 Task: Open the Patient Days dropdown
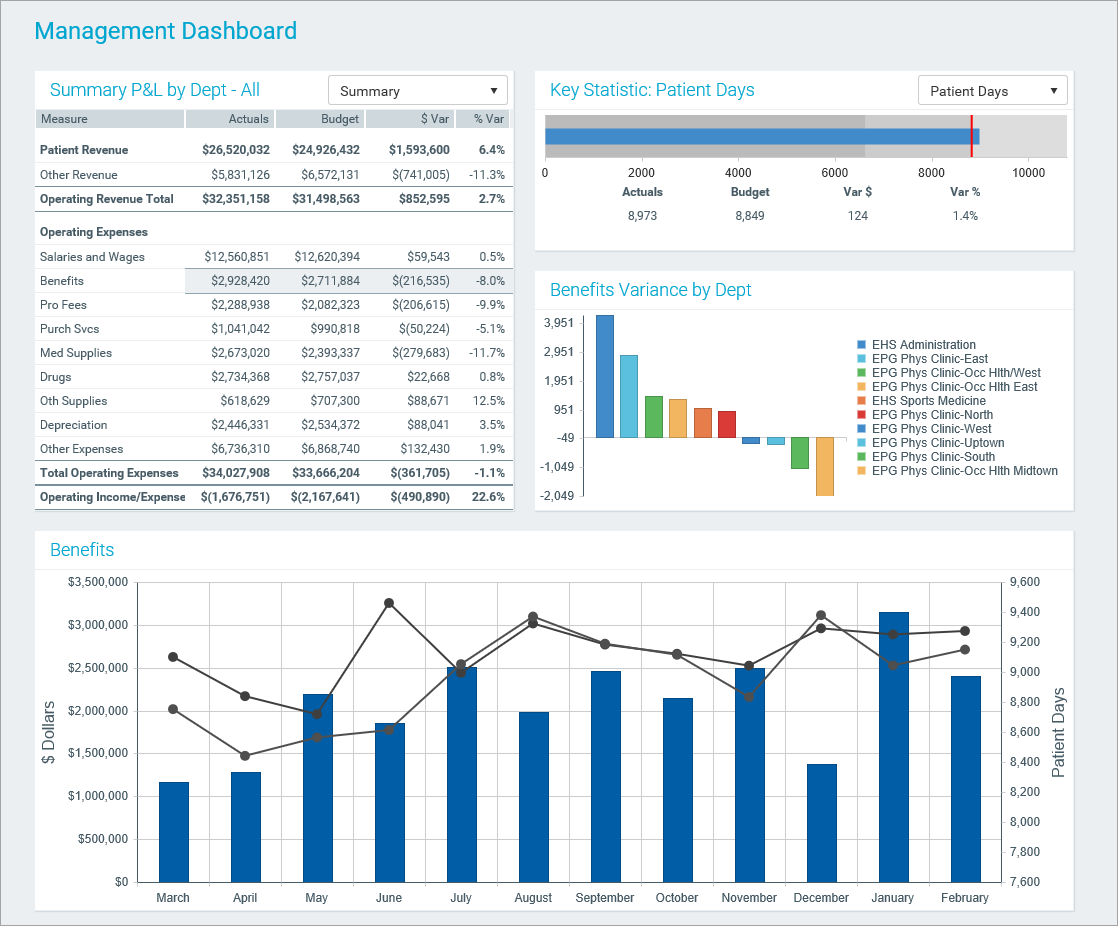click(x=992, y=91)
